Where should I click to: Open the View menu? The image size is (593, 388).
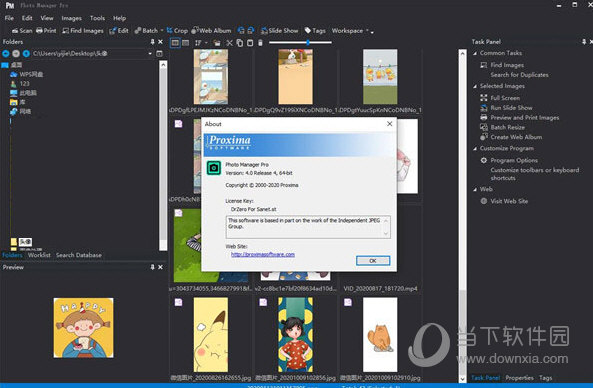tap(47, 18)
